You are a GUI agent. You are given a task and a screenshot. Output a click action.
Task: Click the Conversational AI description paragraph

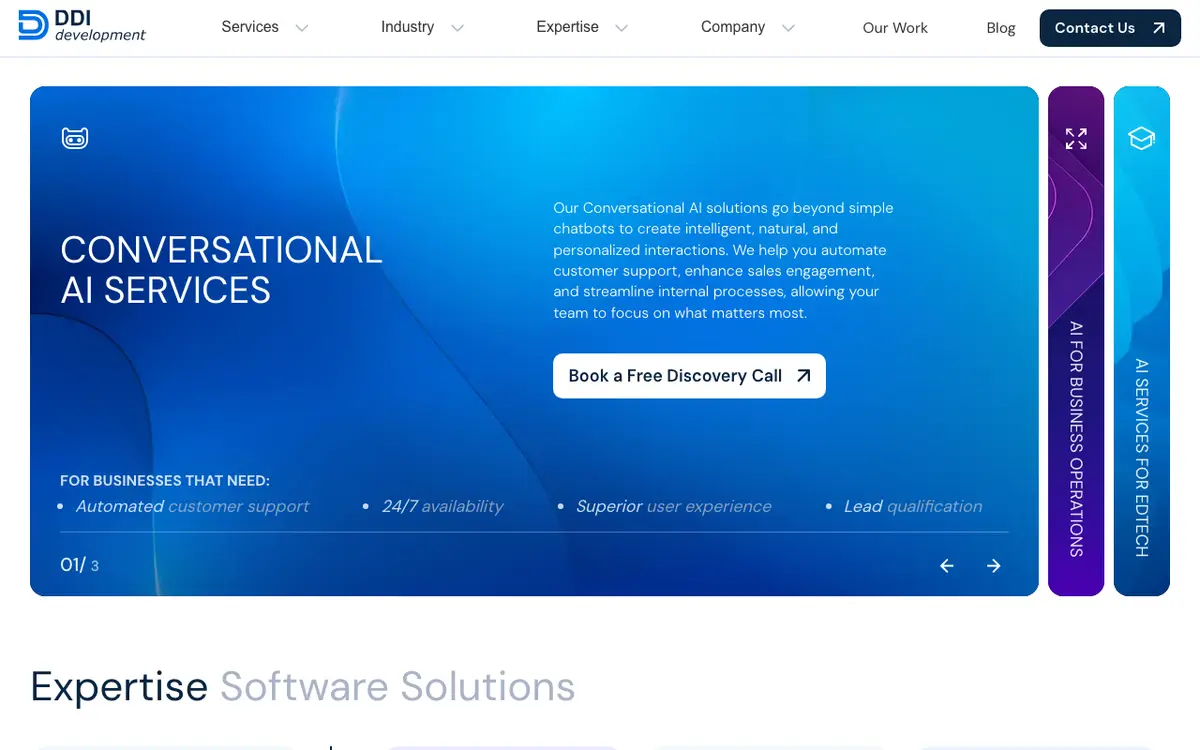coord(723,260)
